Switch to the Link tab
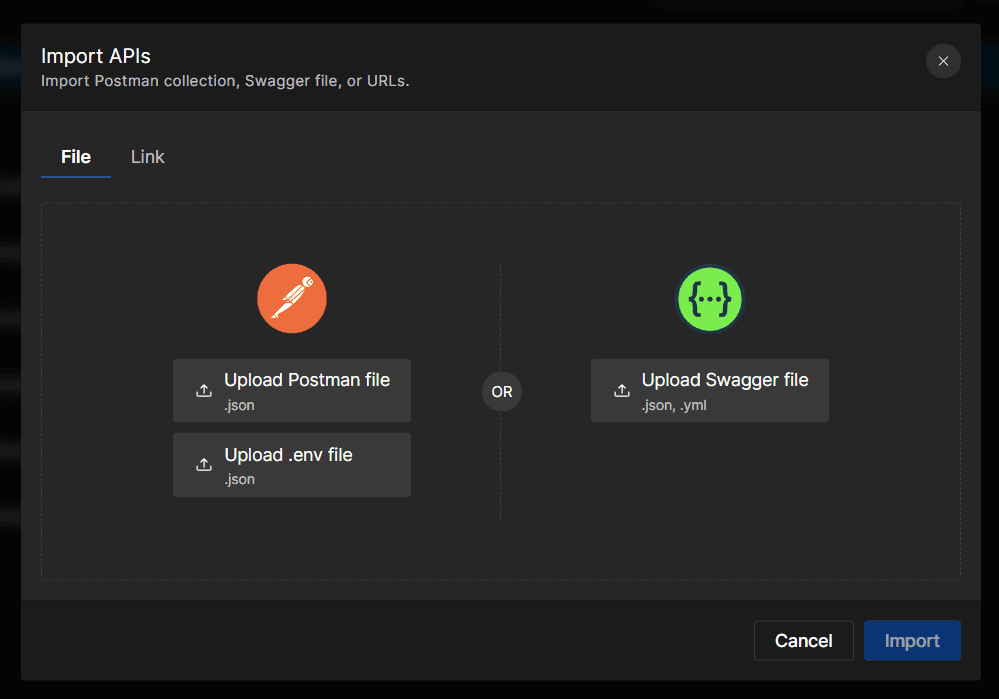999x699 pixels. [x=148, y=157]
